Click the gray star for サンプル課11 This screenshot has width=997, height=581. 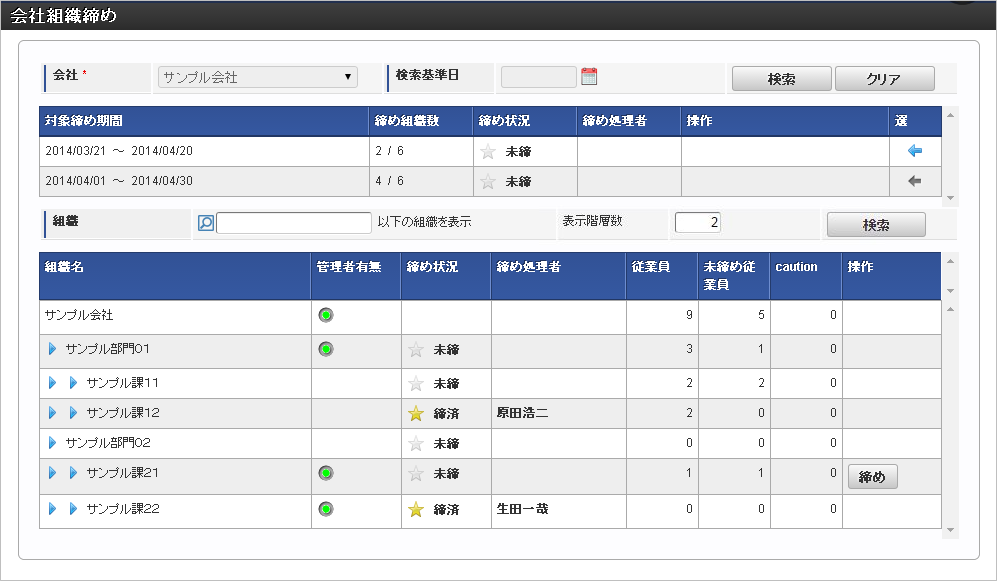coord(416,383)
